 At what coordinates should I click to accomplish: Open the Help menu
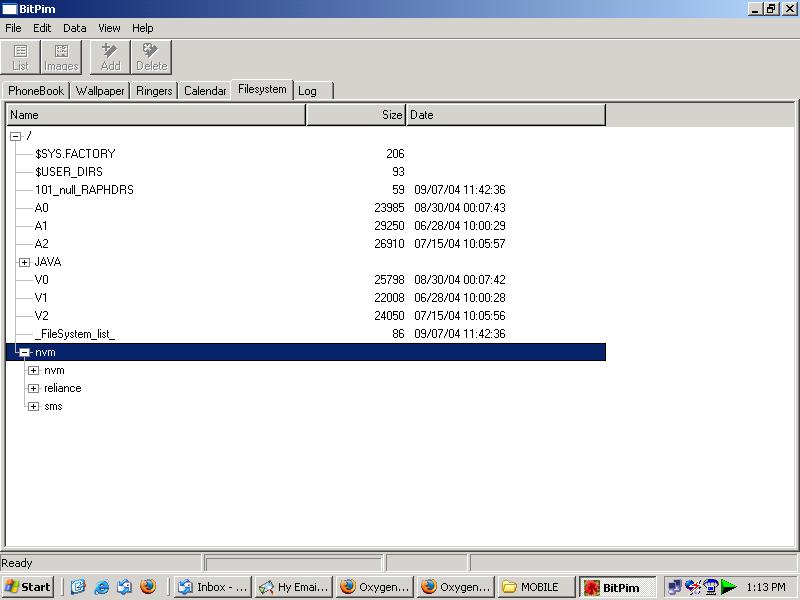click(x=142, y=28)
